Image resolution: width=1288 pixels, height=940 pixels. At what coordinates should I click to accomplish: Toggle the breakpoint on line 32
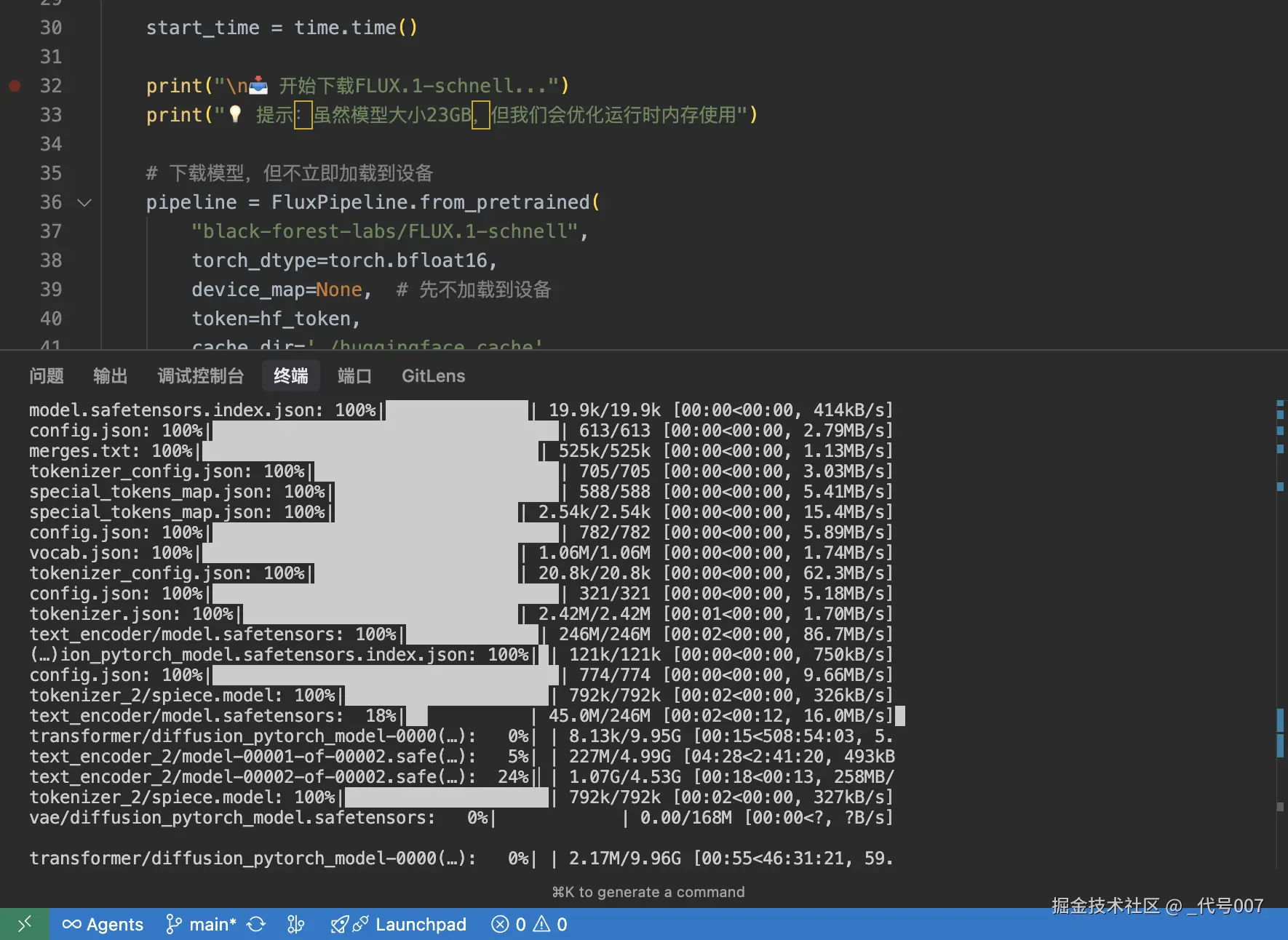pyautogui.click(x=15, y=86)
